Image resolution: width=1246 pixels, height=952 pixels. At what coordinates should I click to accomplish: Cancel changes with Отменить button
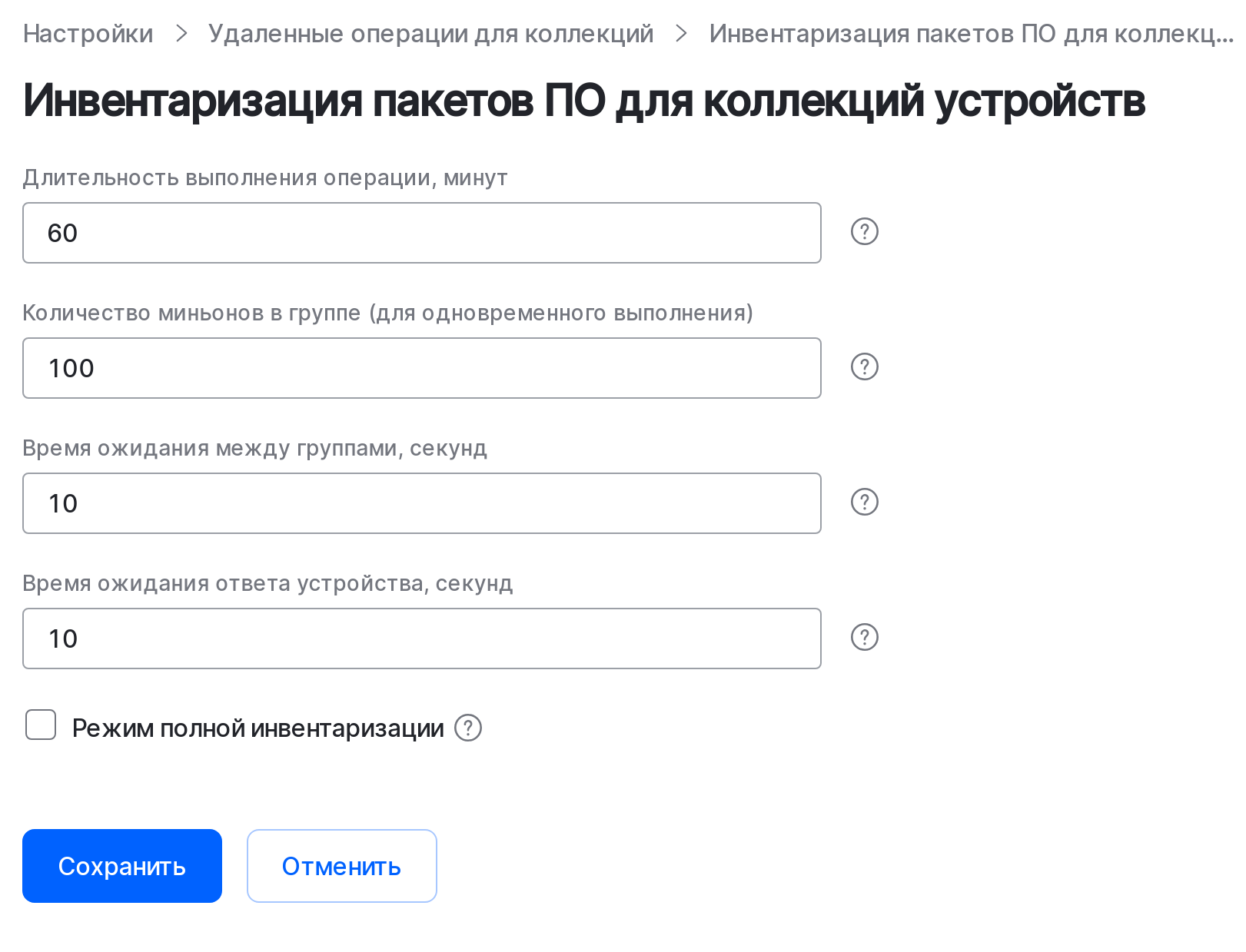pos(342,866)
